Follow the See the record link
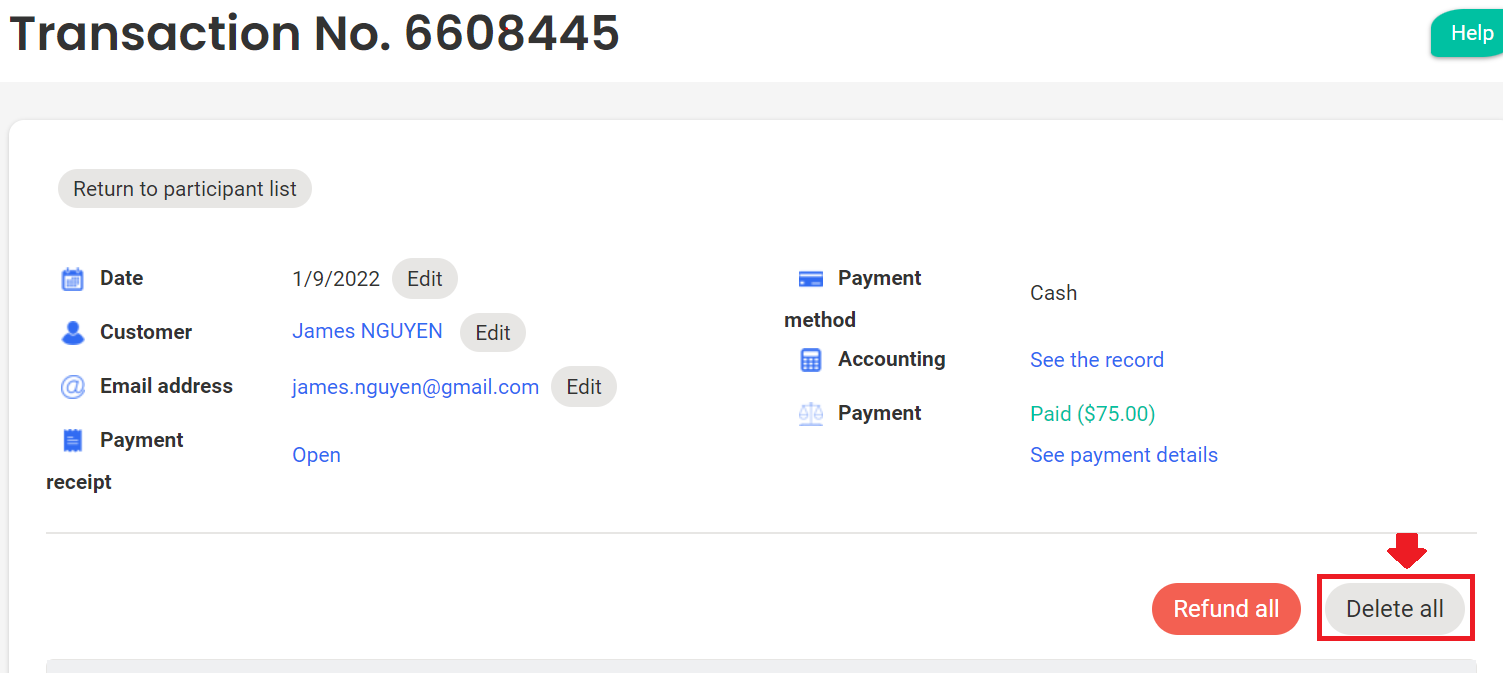The height and width of the screenshot is (673, 1503). tap(1096, 360)
